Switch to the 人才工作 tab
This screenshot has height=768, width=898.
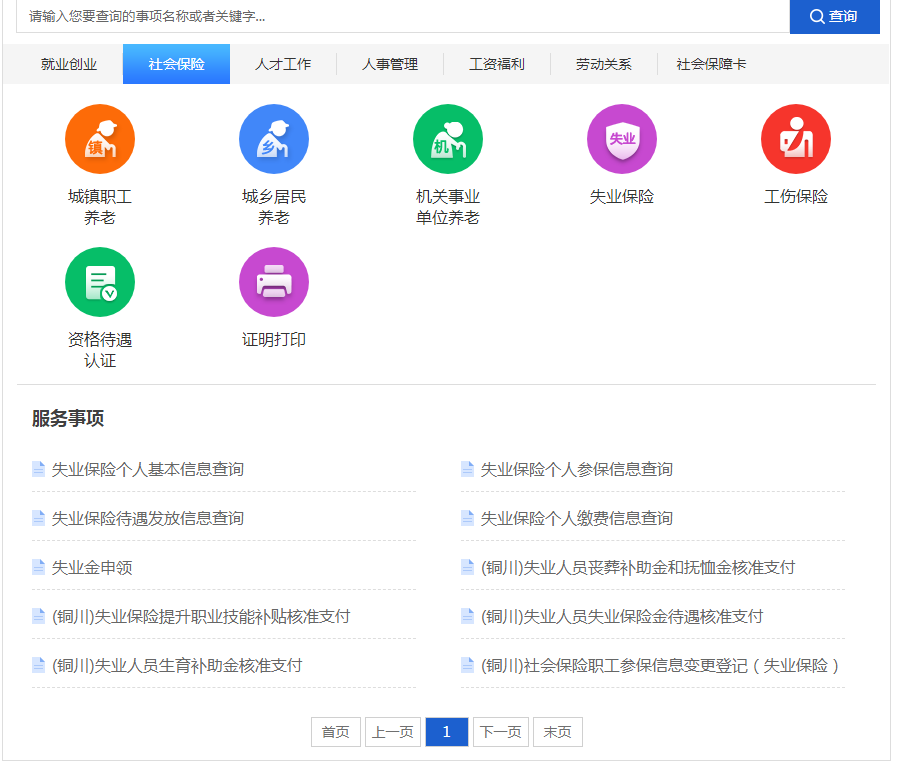[x=283, y=64]
